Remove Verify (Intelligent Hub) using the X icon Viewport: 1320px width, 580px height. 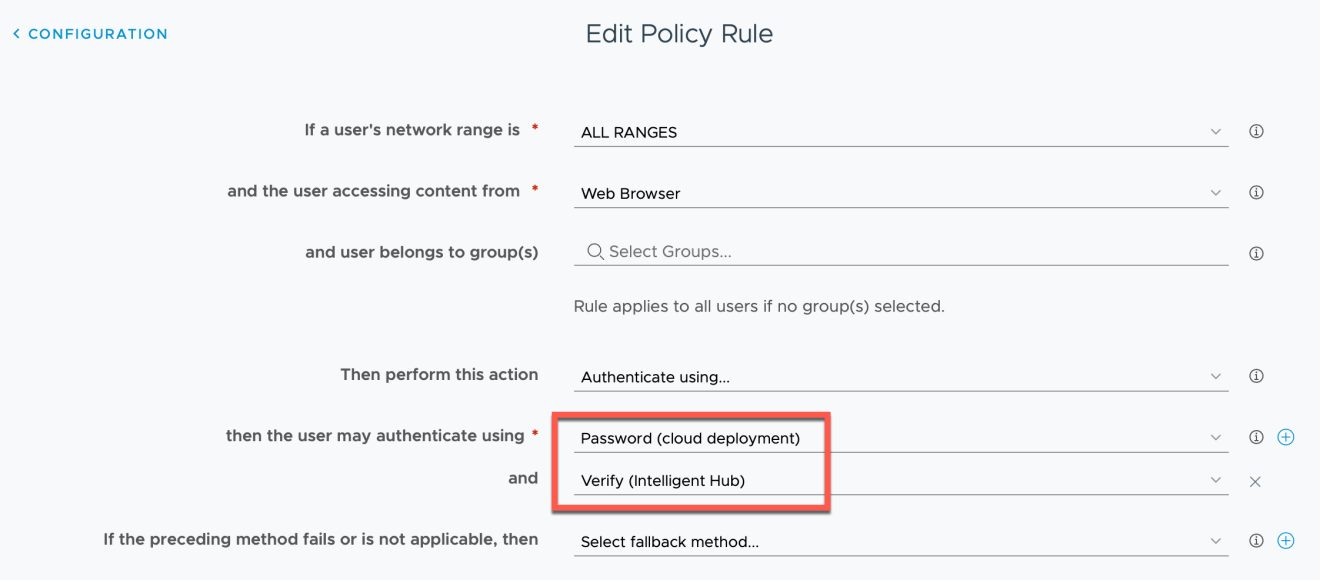[x=1256, y=481]
